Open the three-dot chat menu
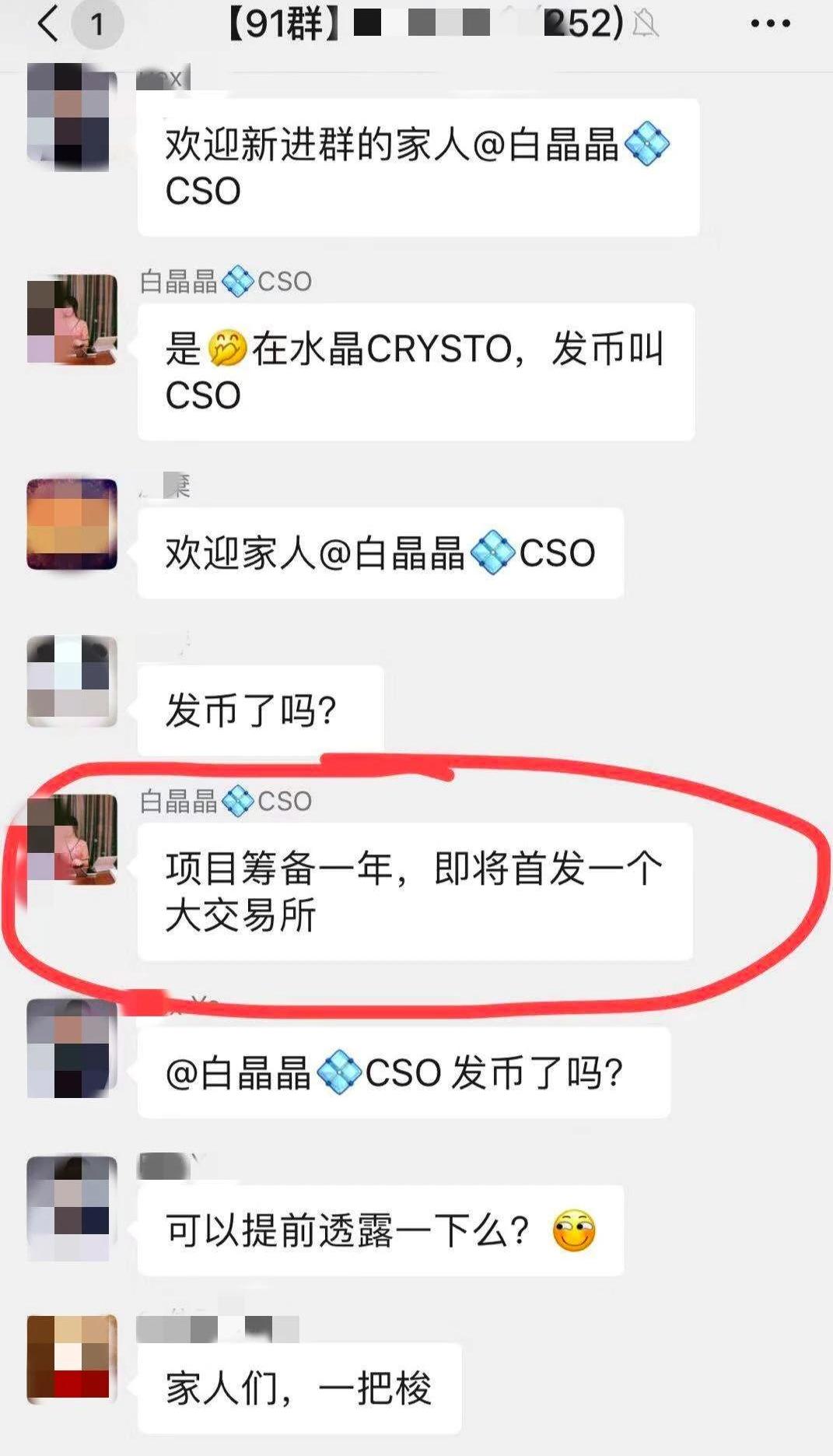 pyautogui.click(x=770, y=24)
